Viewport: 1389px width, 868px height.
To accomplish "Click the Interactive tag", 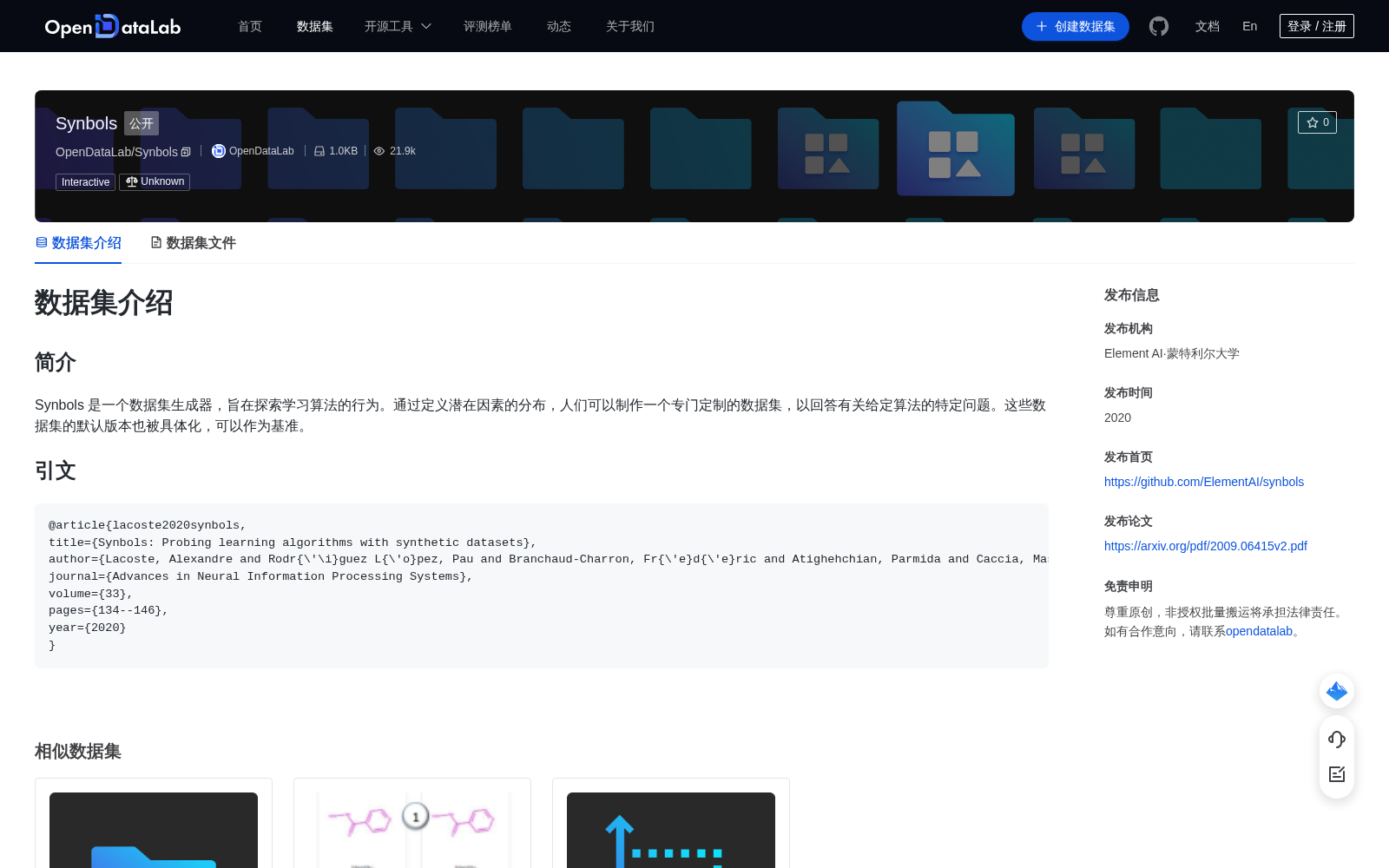I will coord(85,182).
